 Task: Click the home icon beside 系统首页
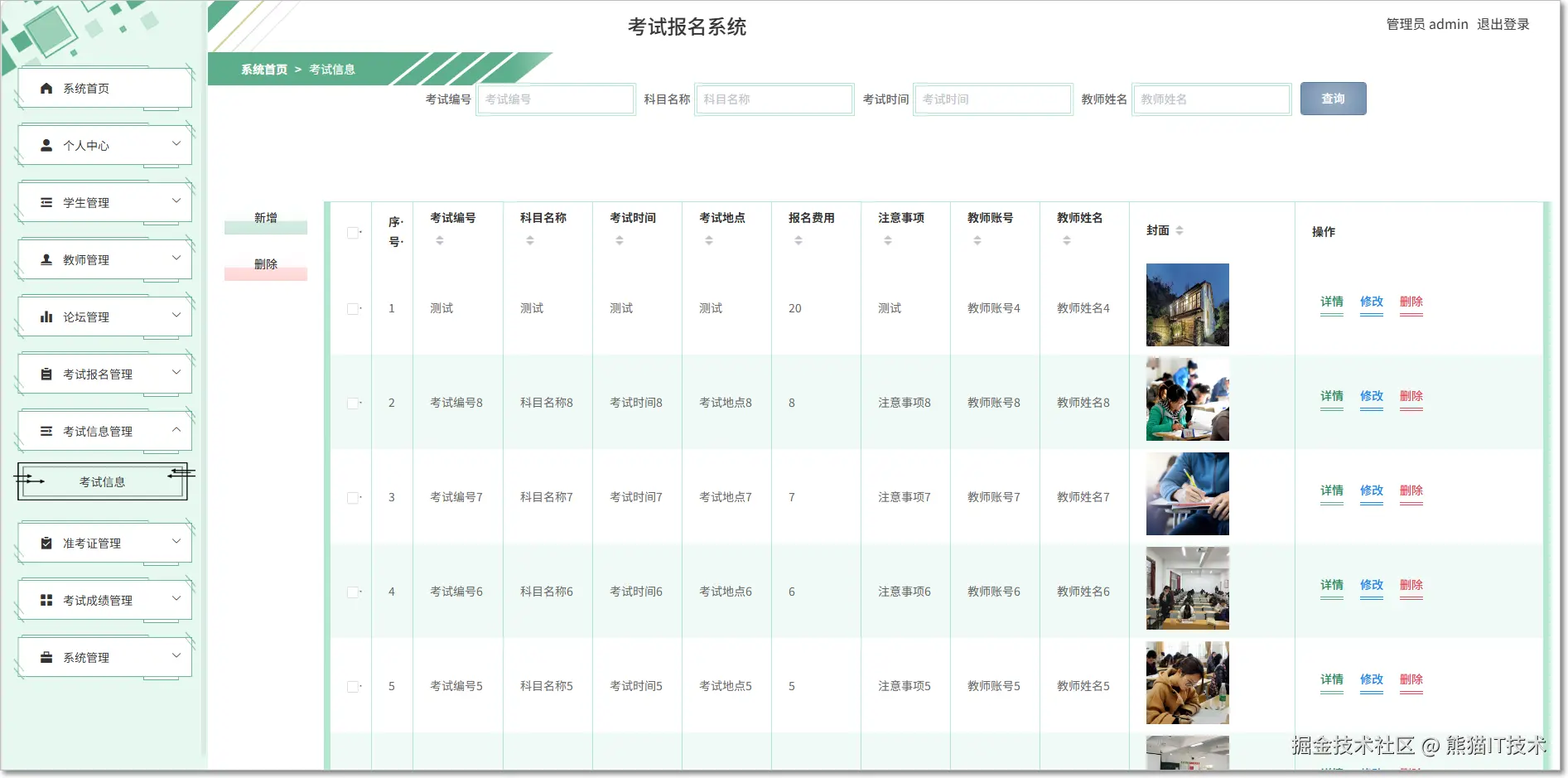pyautogui.click(x=46, y=89)
